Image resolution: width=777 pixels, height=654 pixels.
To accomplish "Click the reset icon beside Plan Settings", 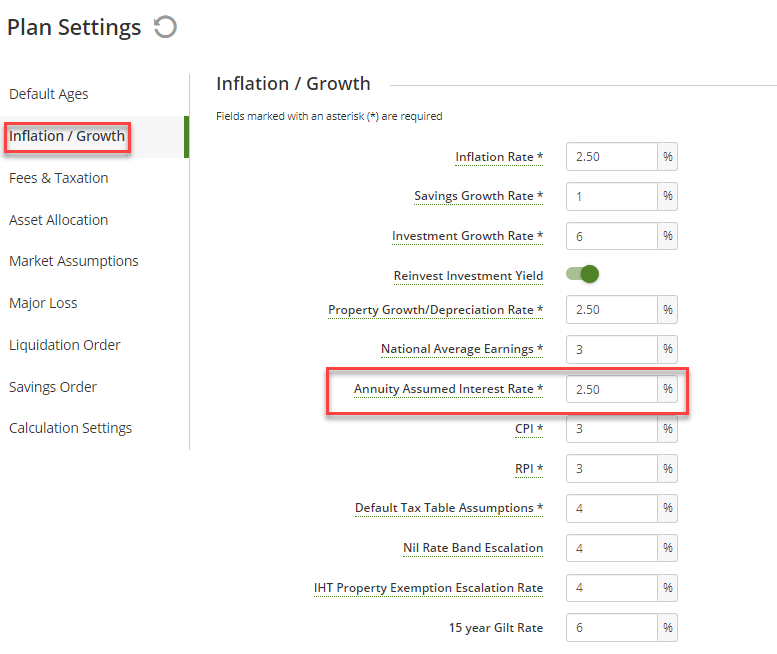I will [x=166, y=27].
